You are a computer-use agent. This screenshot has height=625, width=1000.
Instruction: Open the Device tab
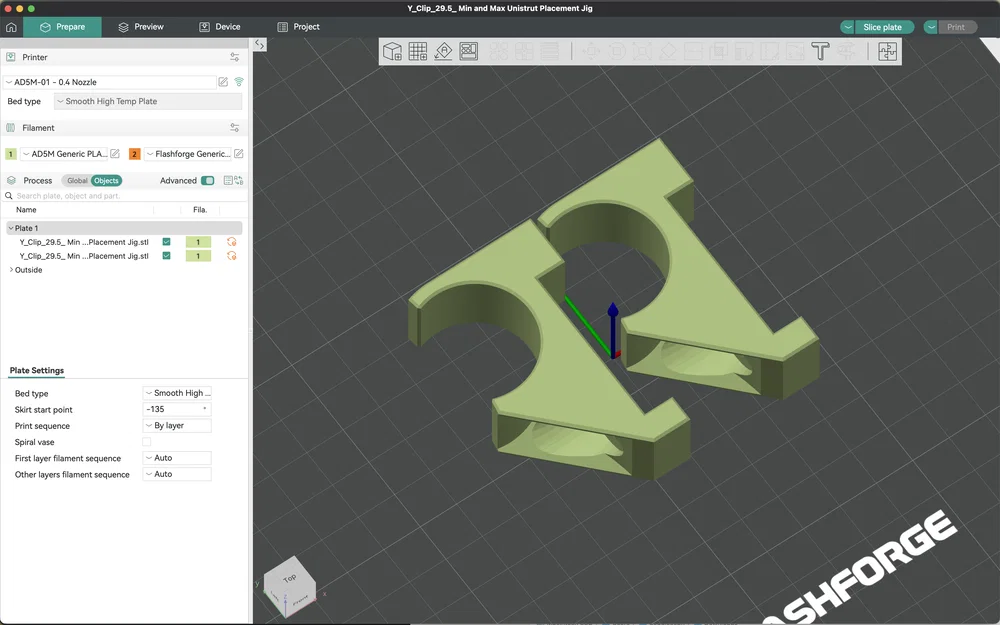[219, 27]
